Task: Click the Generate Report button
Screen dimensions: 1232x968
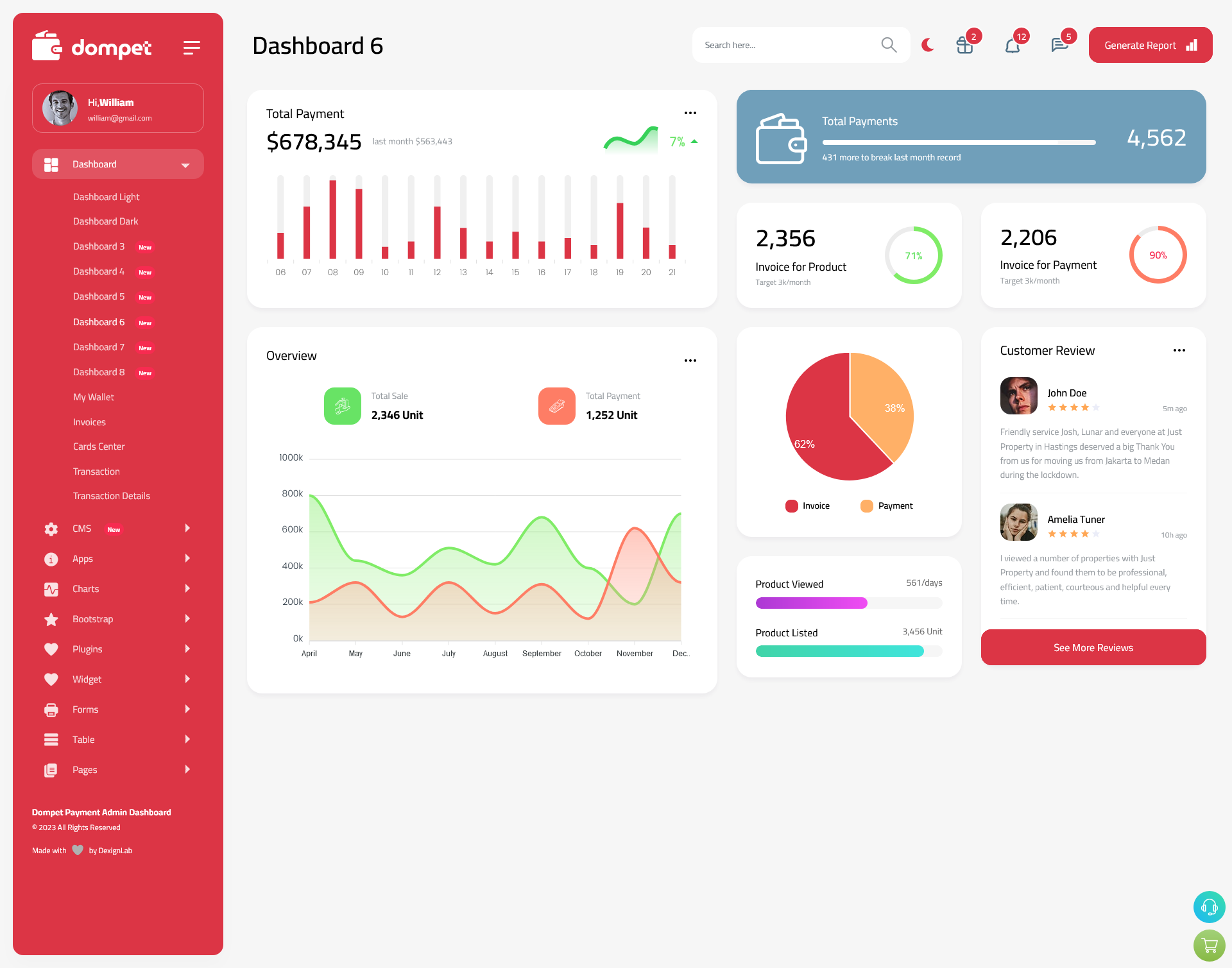Action: point(1148,44)
